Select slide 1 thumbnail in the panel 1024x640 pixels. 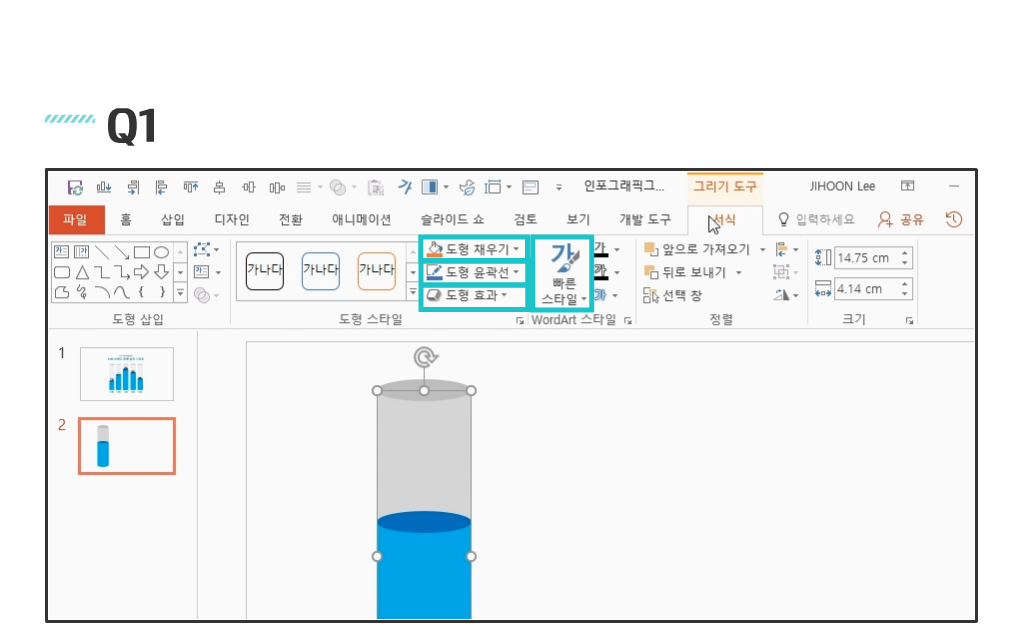pyautogui.click(x=126, y=374)
